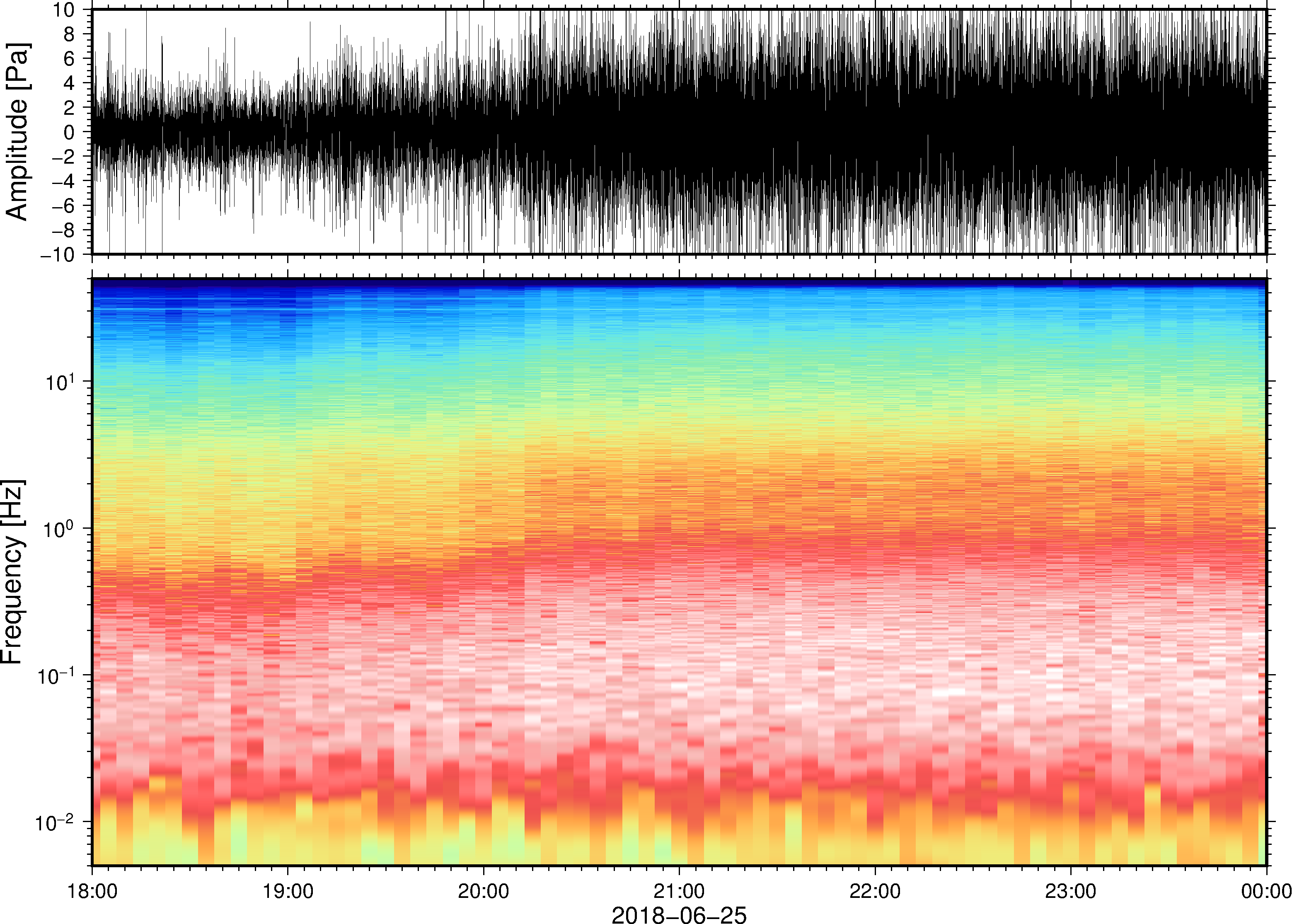Click the amplitude tick label "0"

70,132
